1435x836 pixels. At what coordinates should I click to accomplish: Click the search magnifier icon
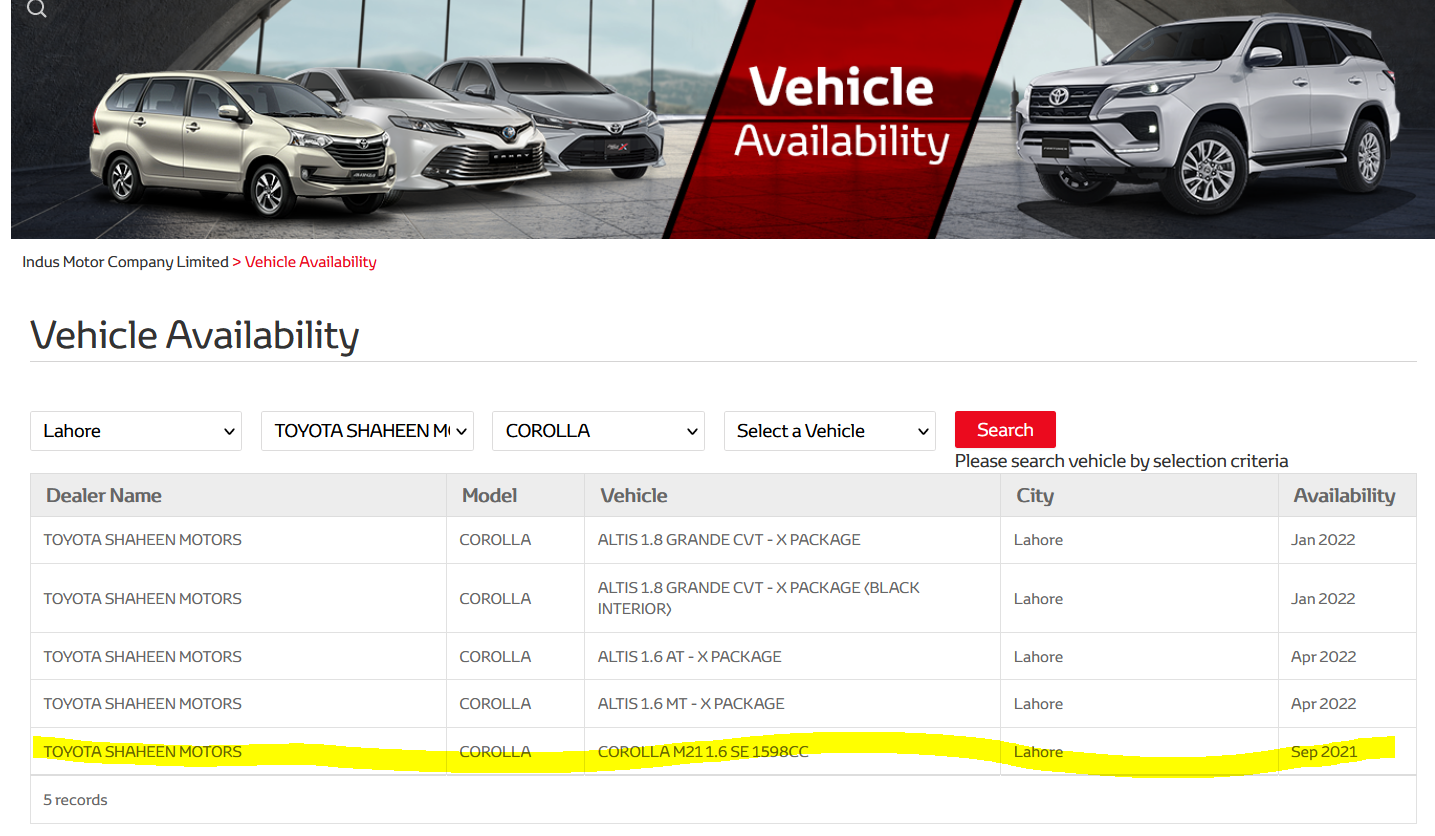pos(37,9)
